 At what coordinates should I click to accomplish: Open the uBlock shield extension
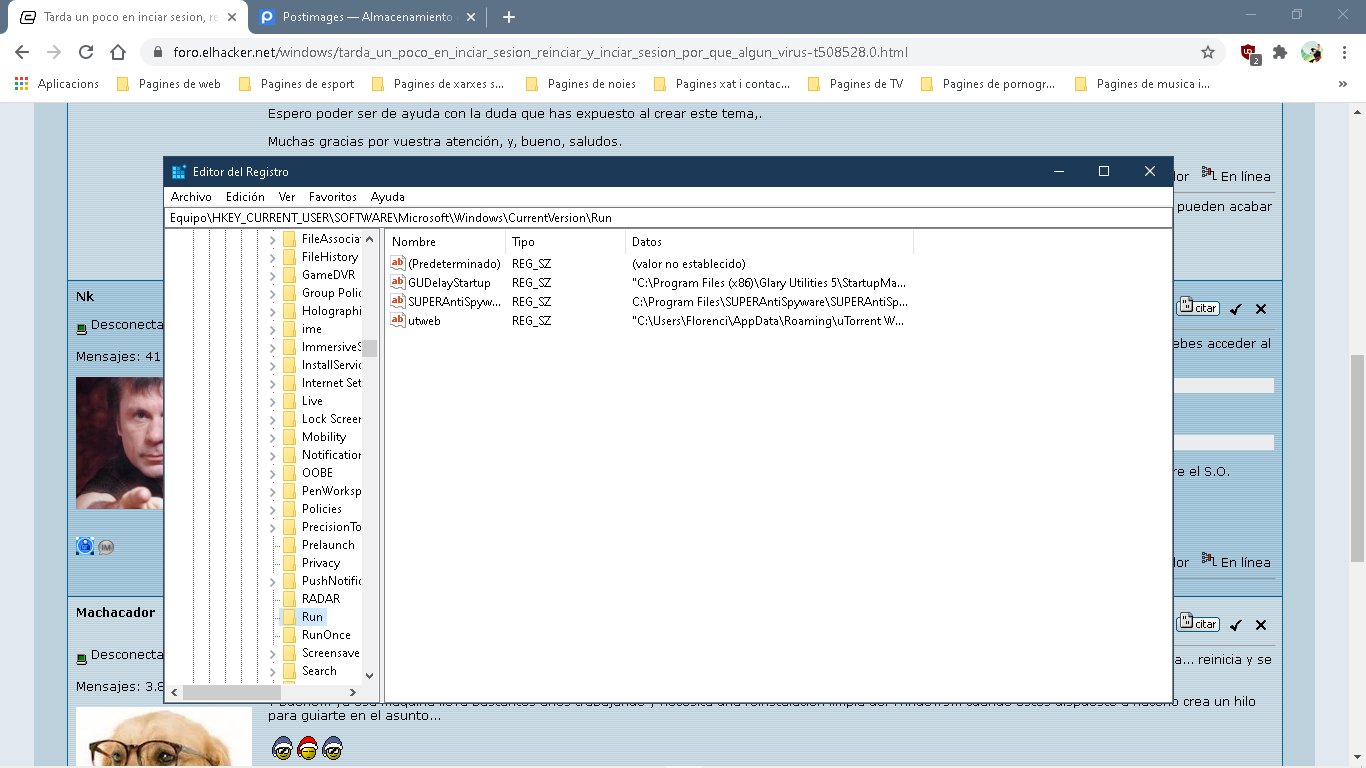pos(1249,53)
